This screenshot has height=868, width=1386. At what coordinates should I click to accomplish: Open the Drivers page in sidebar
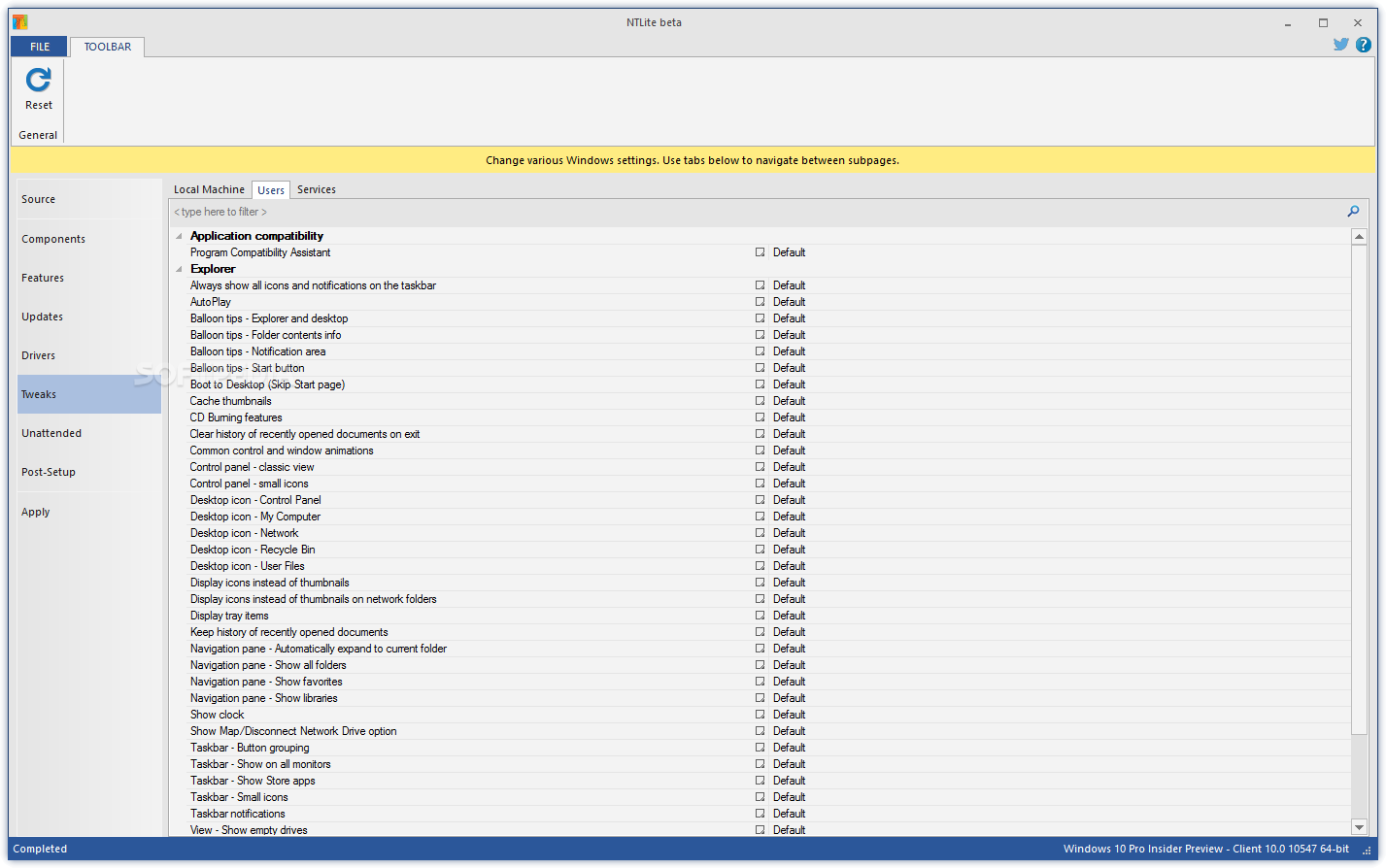click(88, 355)
